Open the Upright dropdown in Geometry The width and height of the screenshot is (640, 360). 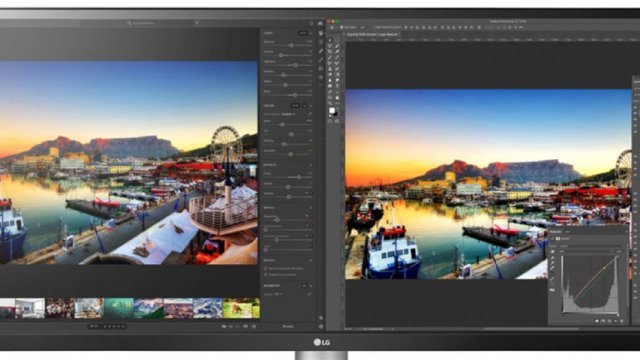[278, 294]
